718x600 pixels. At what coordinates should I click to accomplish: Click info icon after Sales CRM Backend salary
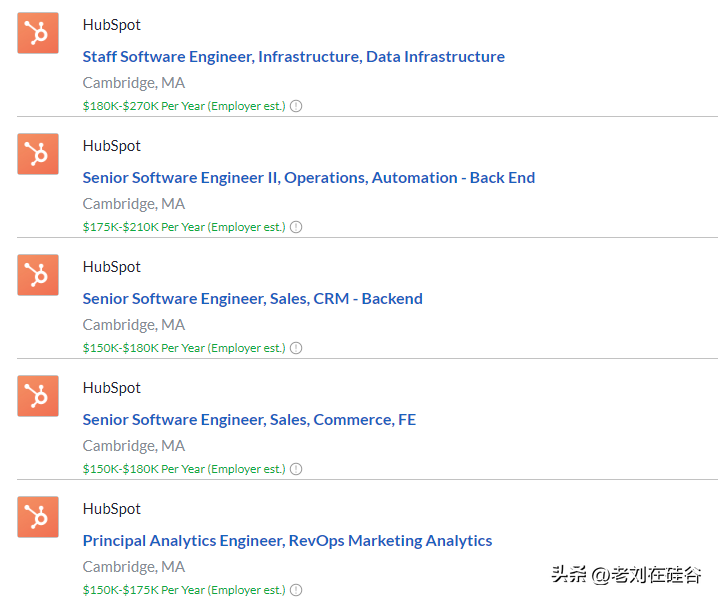click(x=296, y=348)
